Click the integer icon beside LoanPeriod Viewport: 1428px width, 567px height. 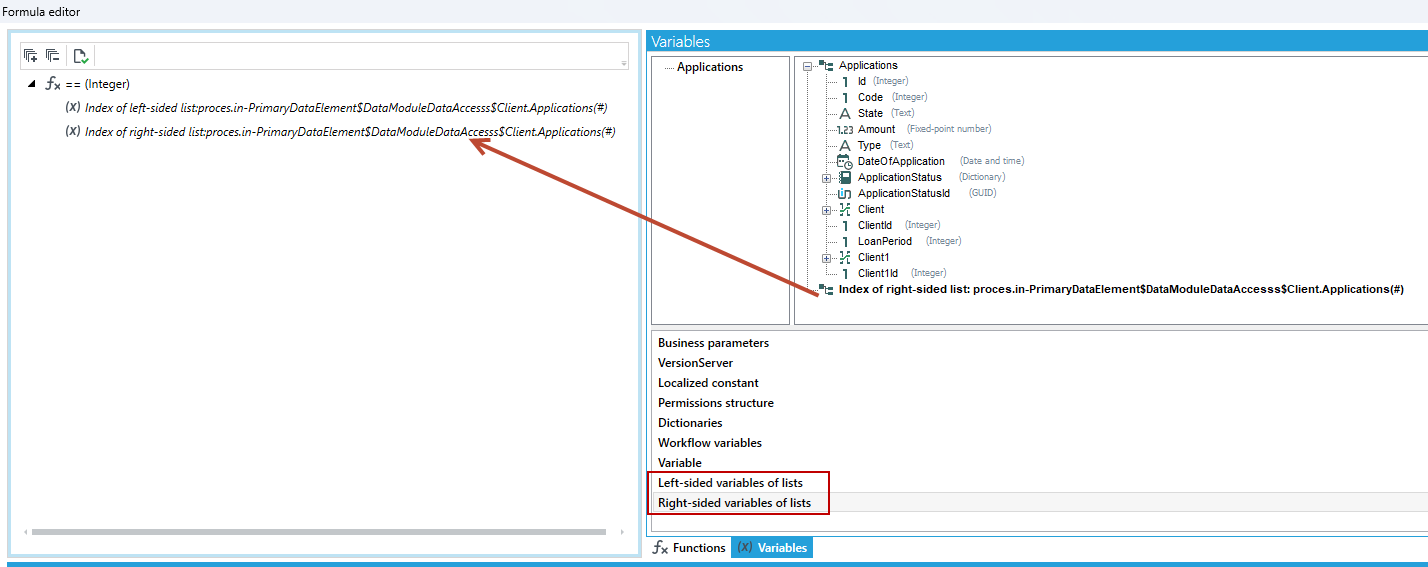[845, 241]
